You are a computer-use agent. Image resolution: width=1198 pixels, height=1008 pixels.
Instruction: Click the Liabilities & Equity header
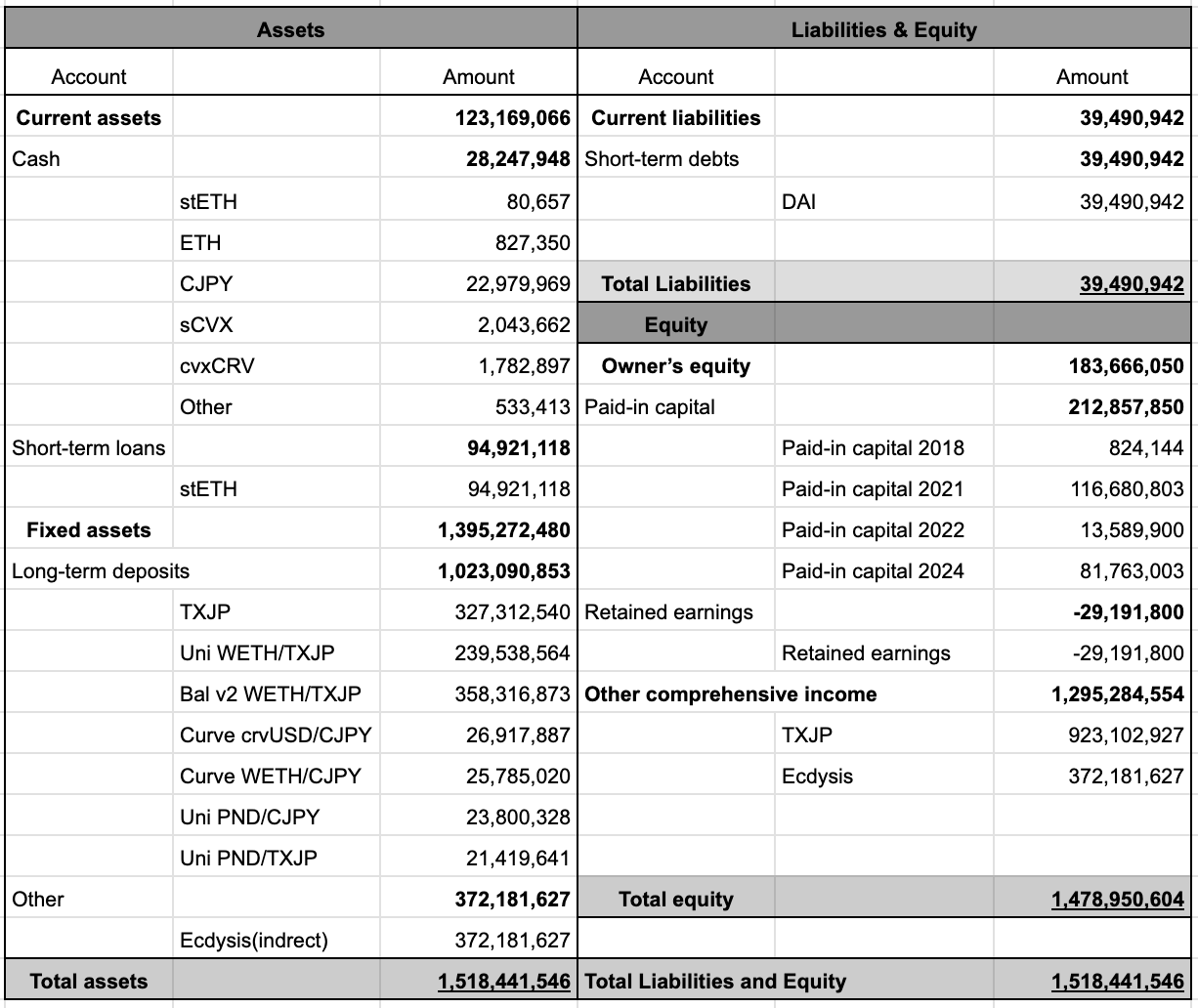tap(883, 29)
